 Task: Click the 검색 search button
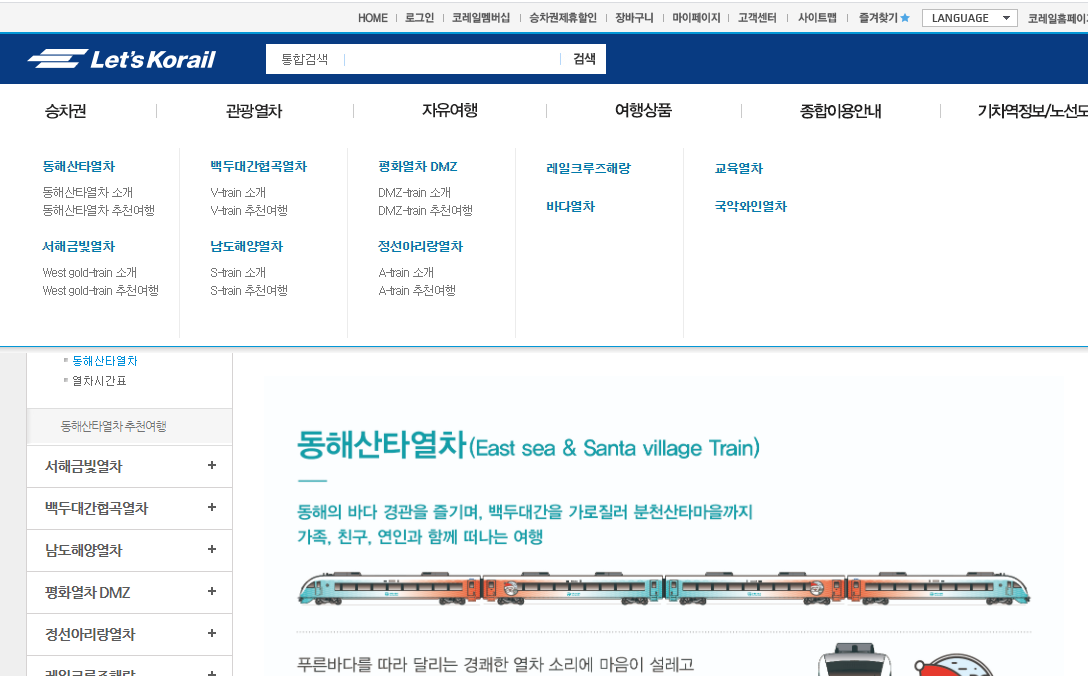pos(584,59)
